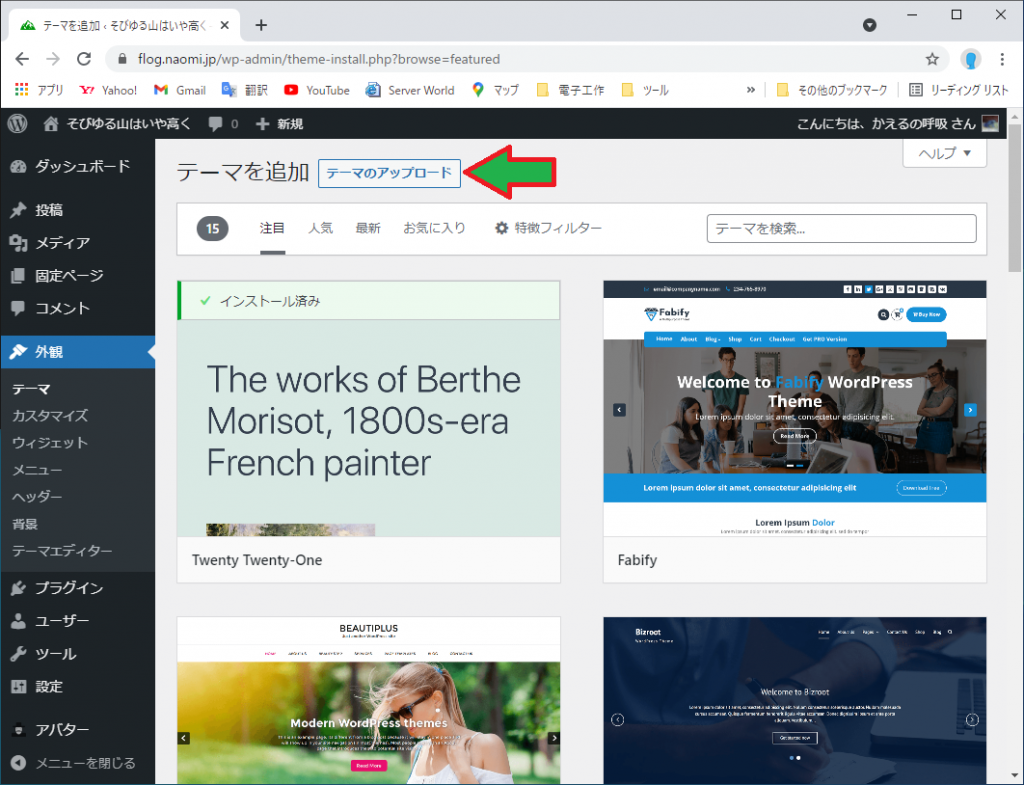
Task: Open the Server World bookmark
Action: coord(410,90)
